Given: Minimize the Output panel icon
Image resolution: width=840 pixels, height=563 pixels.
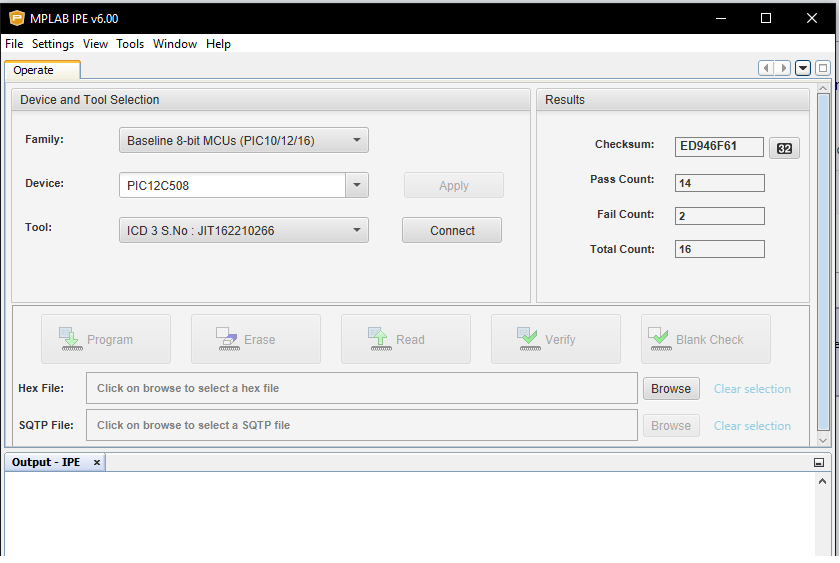Looking at the screenshot, I should [819, 462].
